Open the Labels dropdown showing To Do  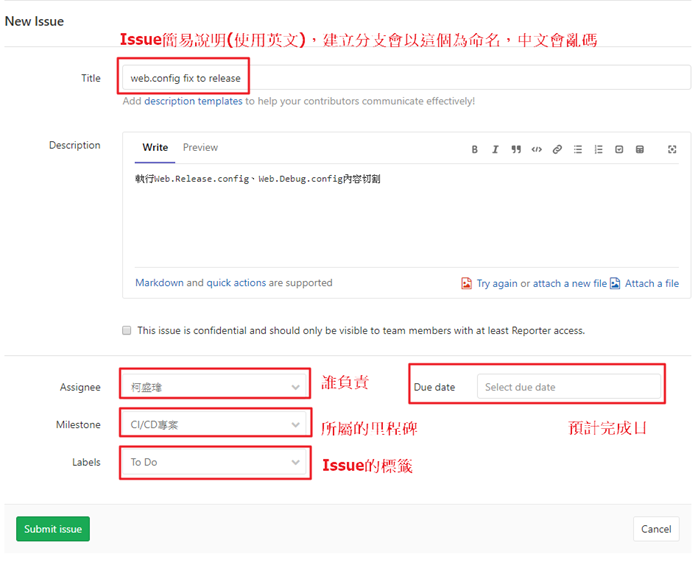point(215,462)
